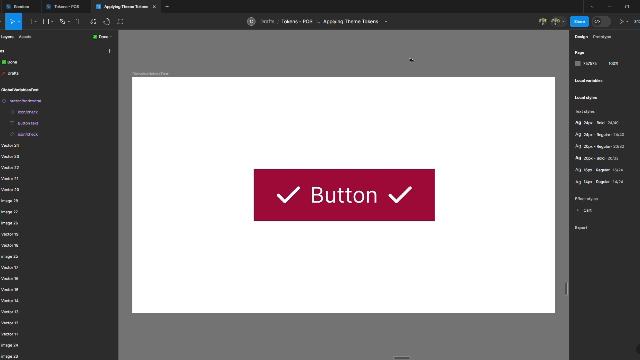Edit the page background opacity percentage

[x=613, y=64]
